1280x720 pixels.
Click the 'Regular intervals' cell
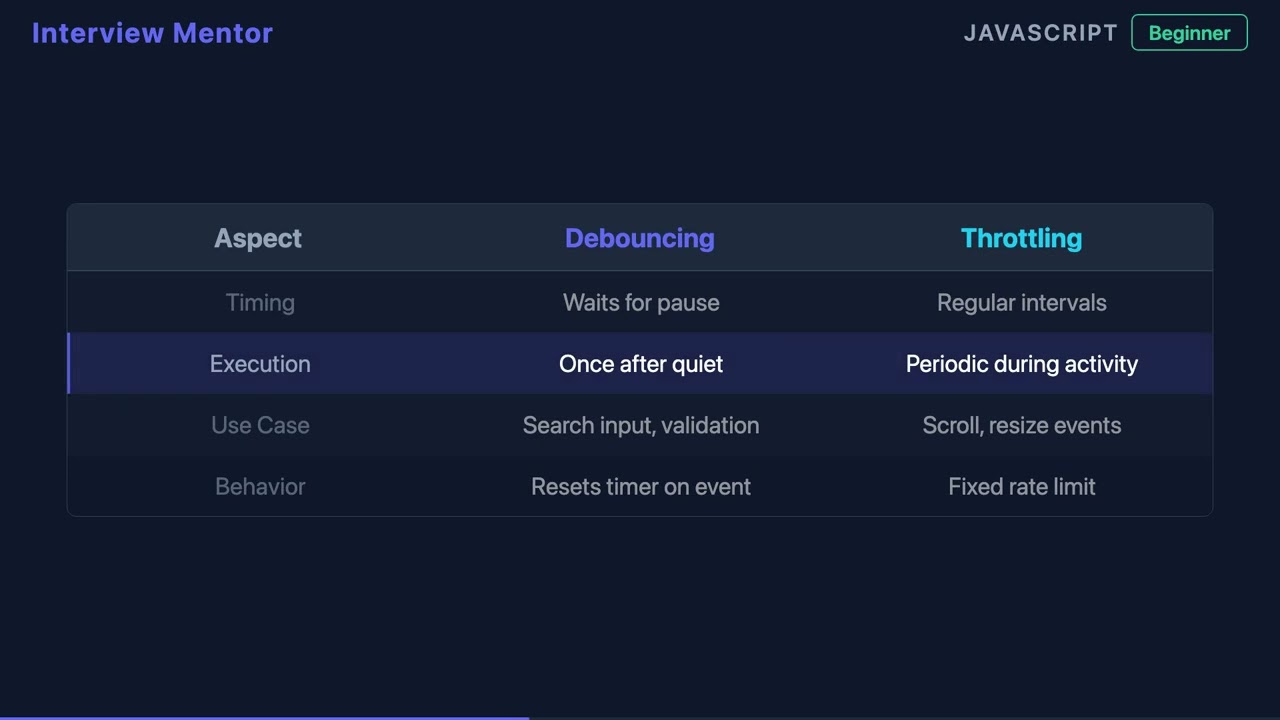(1022, 303)
